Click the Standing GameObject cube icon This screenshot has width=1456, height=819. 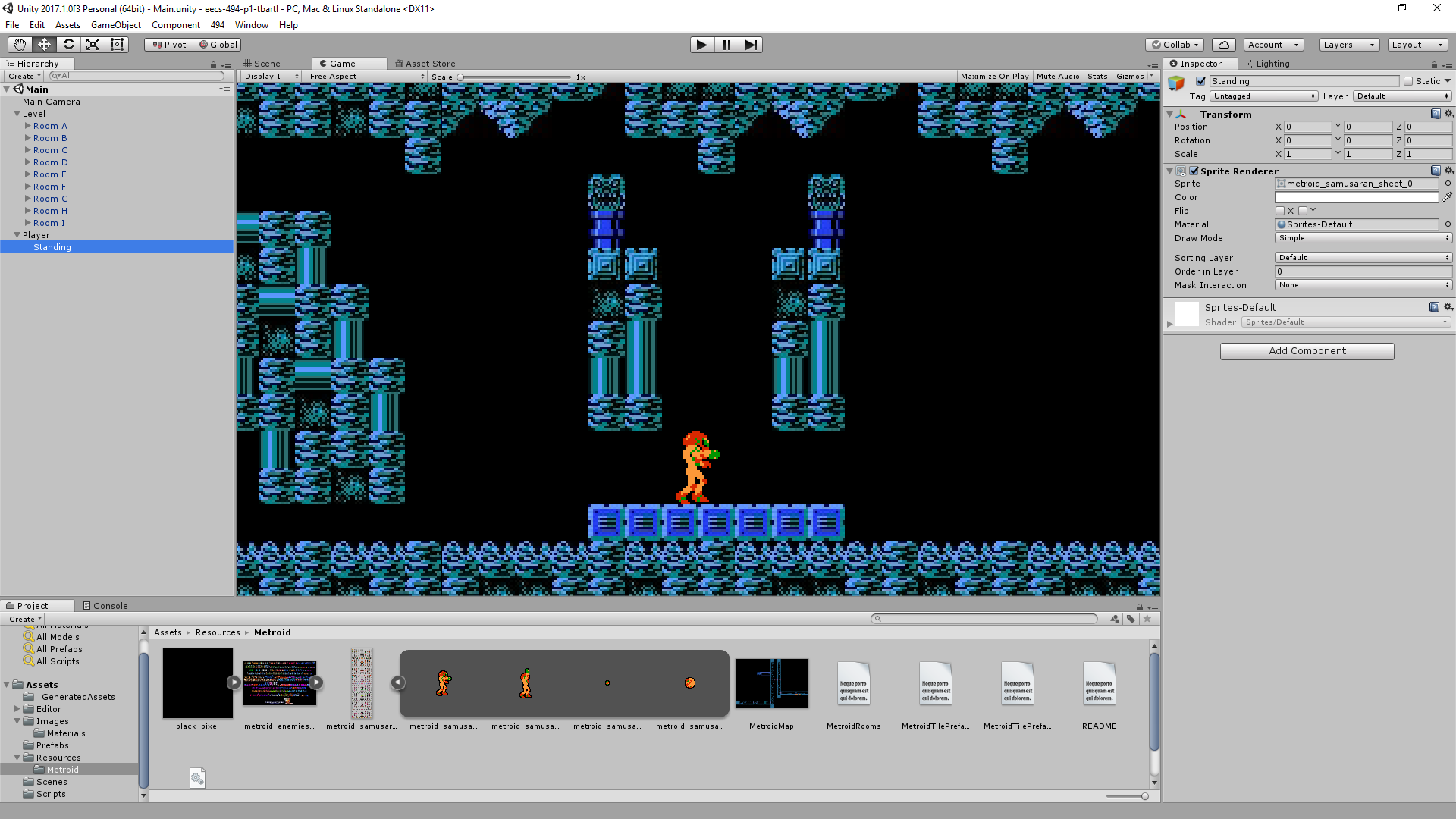coord(1176,83)
